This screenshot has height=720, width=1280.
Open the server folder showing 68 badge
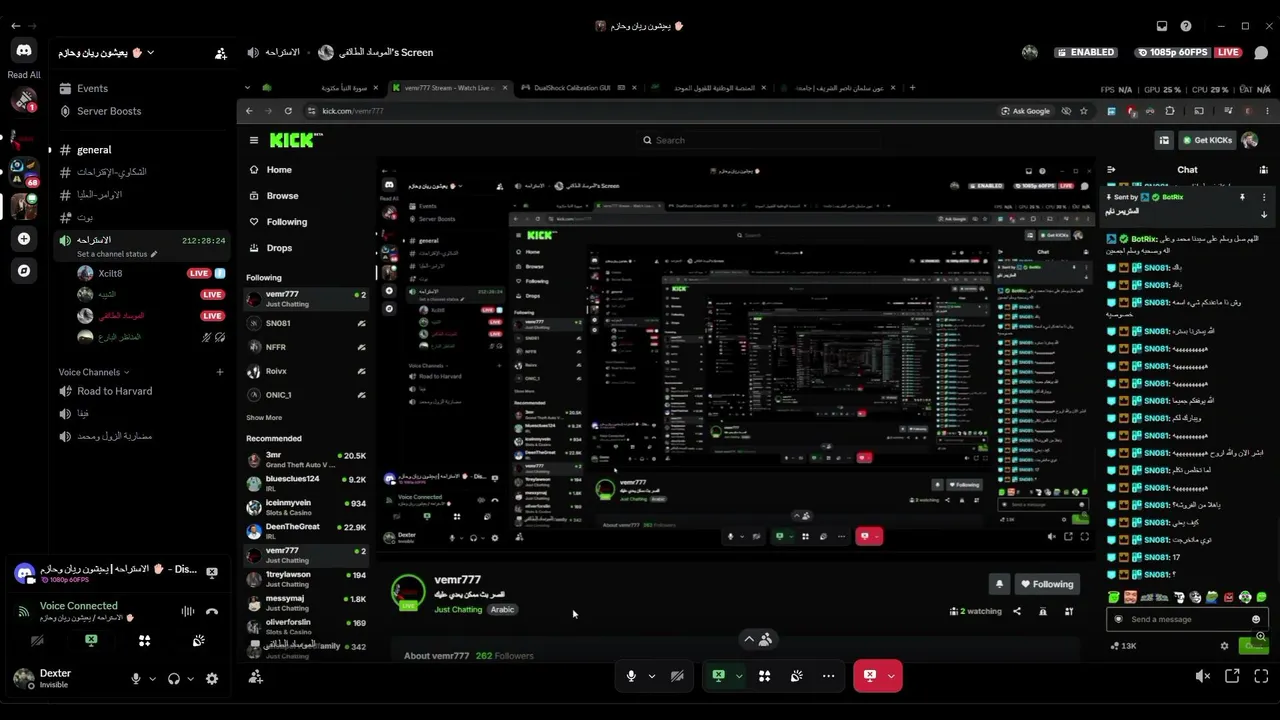coord(24,173)
